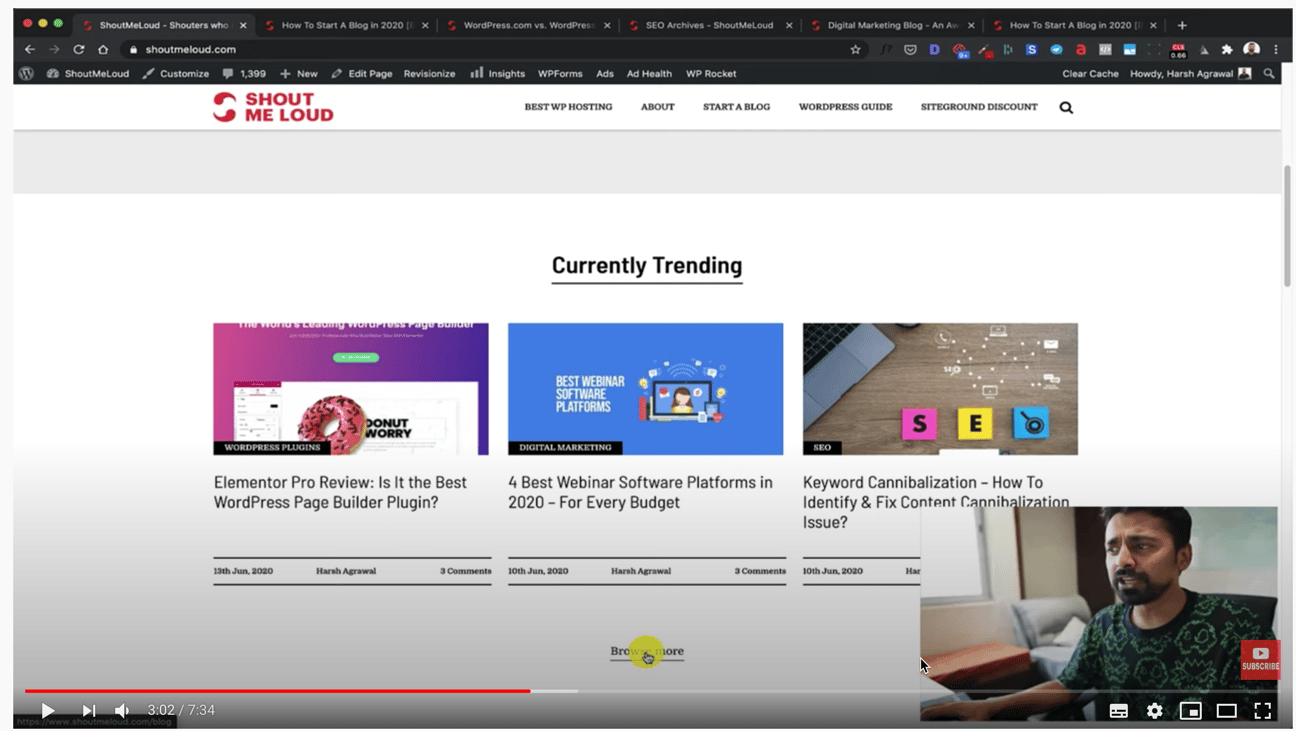Open Best Webinar Software thumbnail
The height and width of the screenshot is (731, 1296).
click(645, 388)
